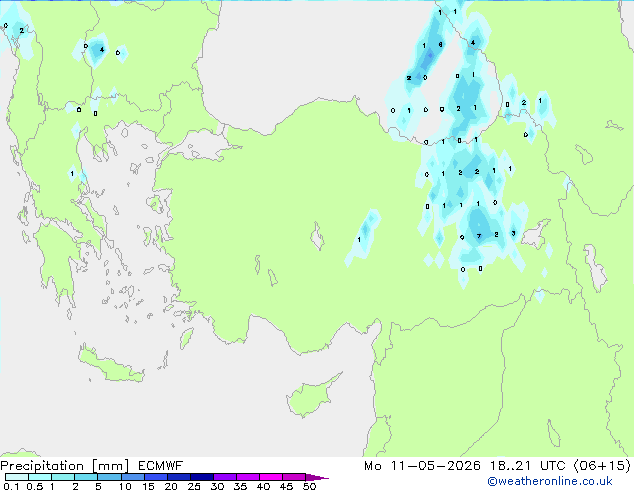The width and height of the screenshot is (634, 490).
Task: Click the legend label '50'
Action: tap(309, 486)
